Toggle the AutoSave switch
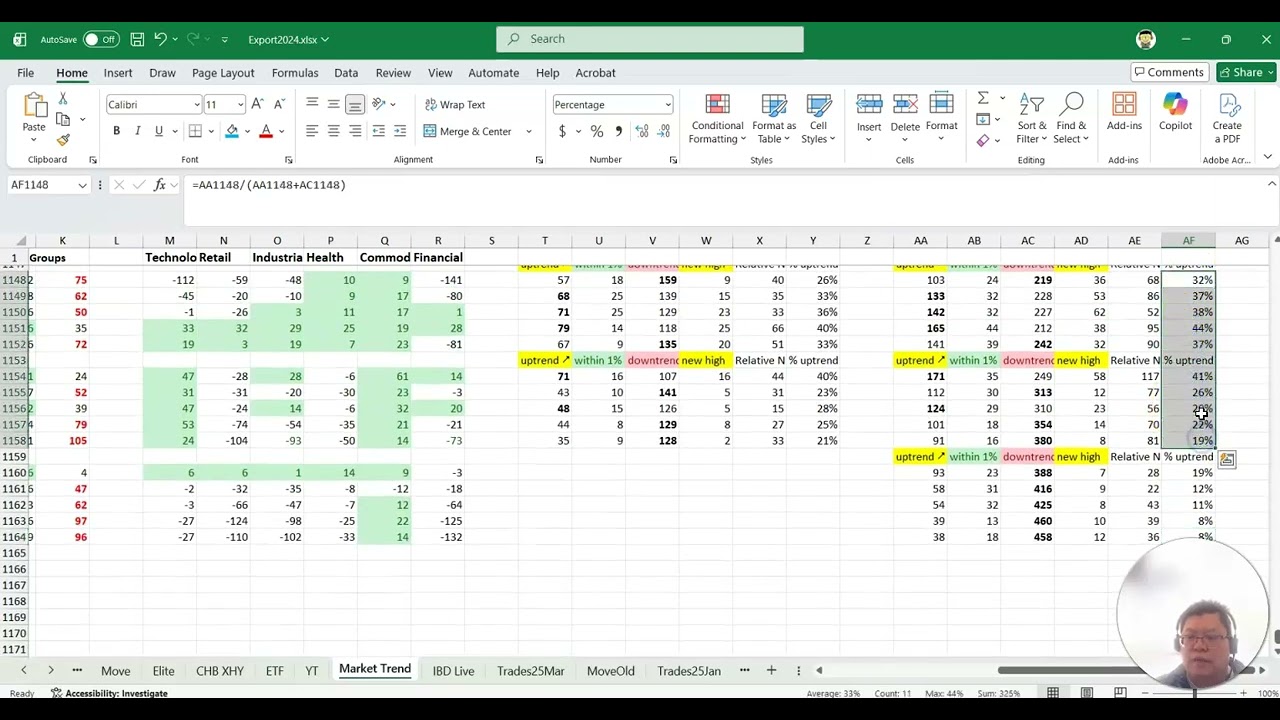Viewport: 1280px width, 720px height. (100, 39)
